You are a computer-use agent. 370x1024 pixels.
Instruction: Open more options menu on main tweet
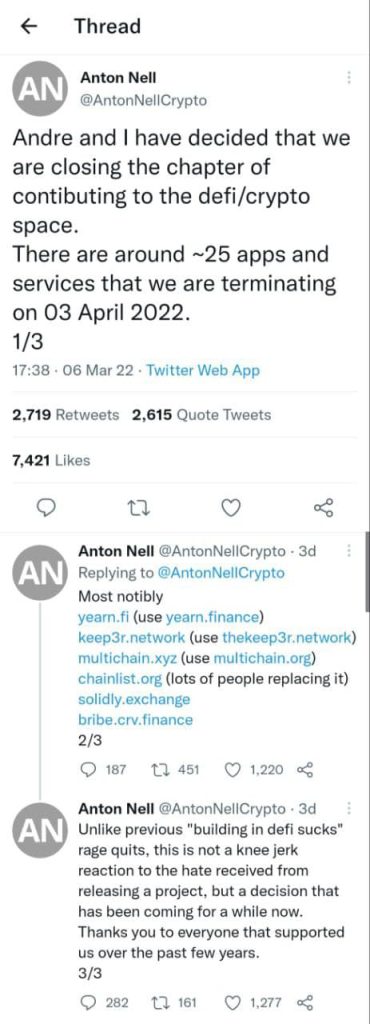(350, 78)
